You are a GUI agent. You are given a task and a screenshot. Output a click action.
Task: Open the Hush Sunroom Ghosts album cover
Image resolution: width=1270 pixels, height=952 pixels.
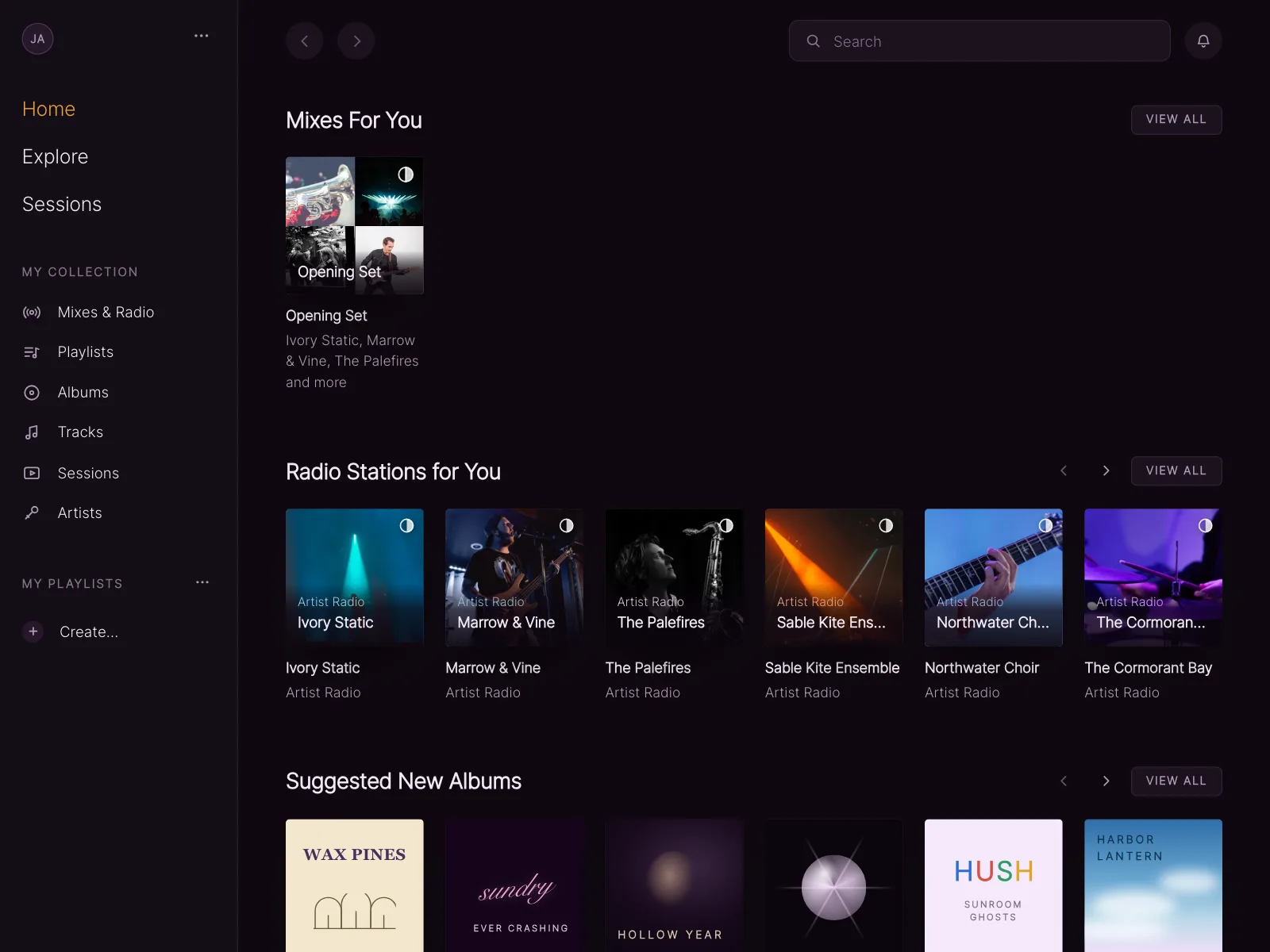(x=994, y=885)
